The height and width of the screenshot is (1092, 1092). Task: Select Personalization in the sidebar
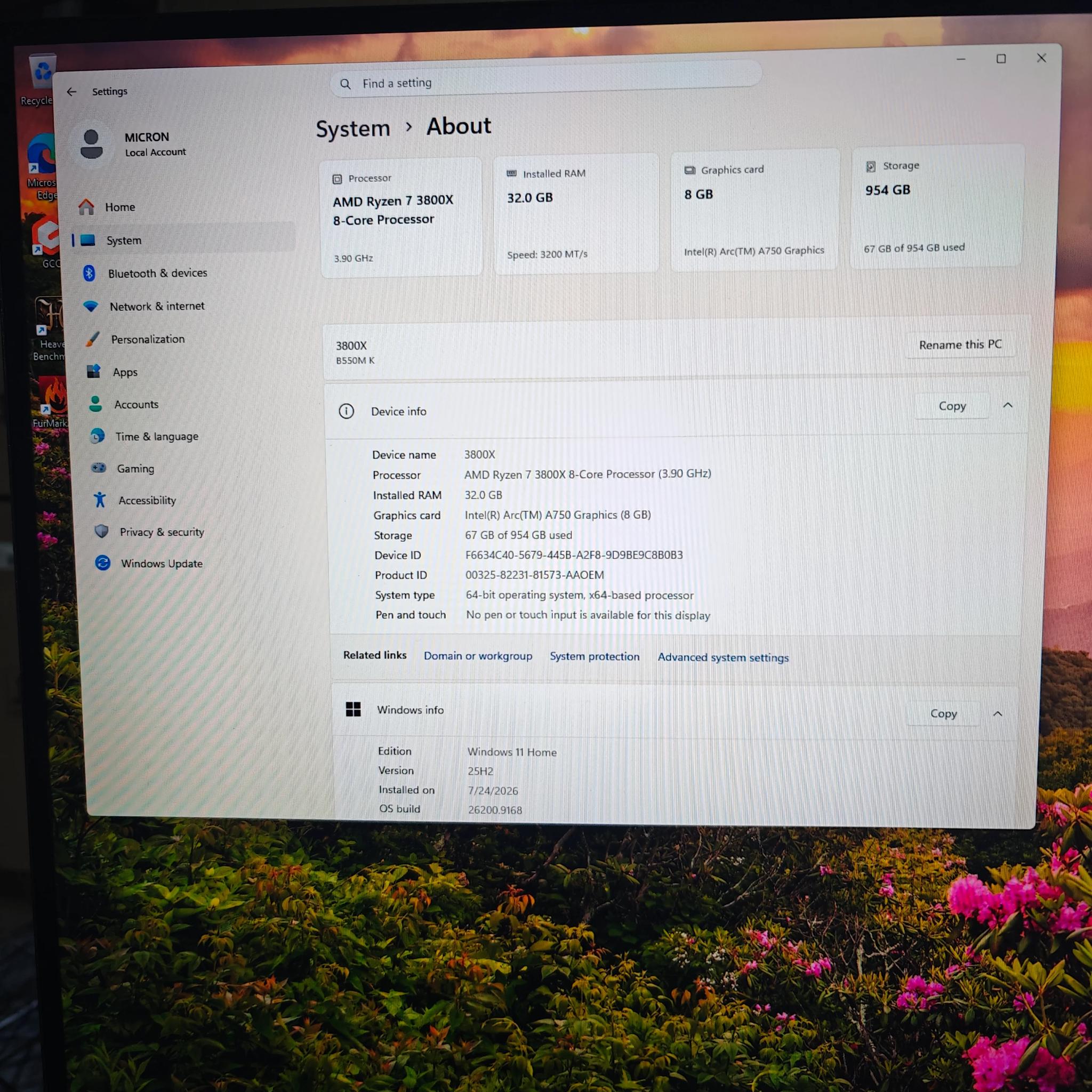tap(188, 339)
